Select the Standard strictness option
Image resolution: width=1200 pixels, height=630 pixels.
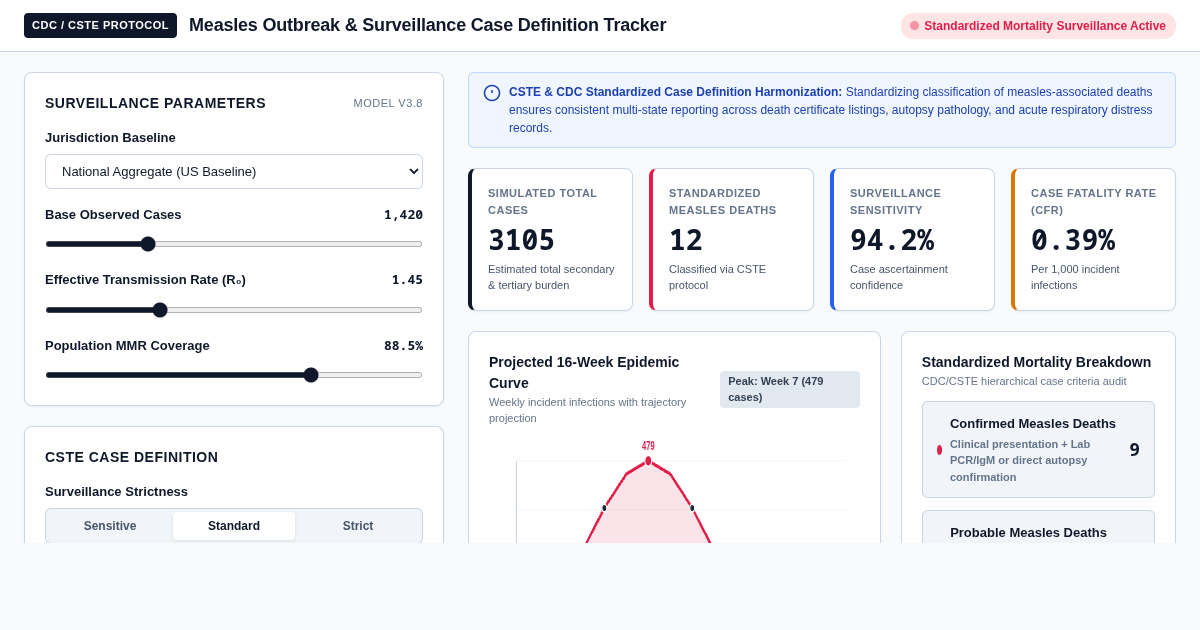234,526
